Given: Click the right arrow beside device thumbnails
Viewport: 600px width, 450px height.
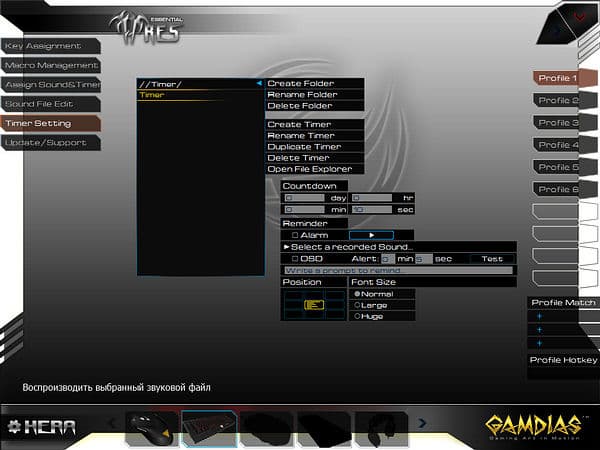Looking at the screenshot, I should coord(422,423).
